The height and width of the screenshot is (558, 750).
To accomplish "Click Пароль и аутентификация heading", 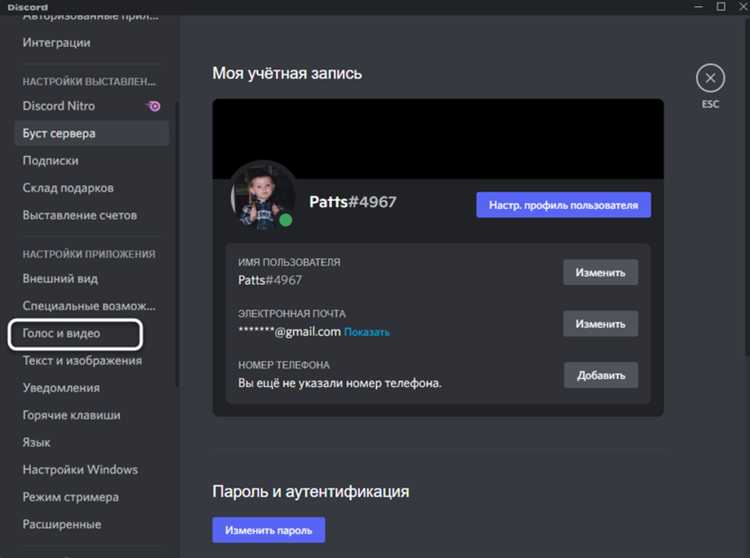I will pyautogui.click(x=311, y=492).
